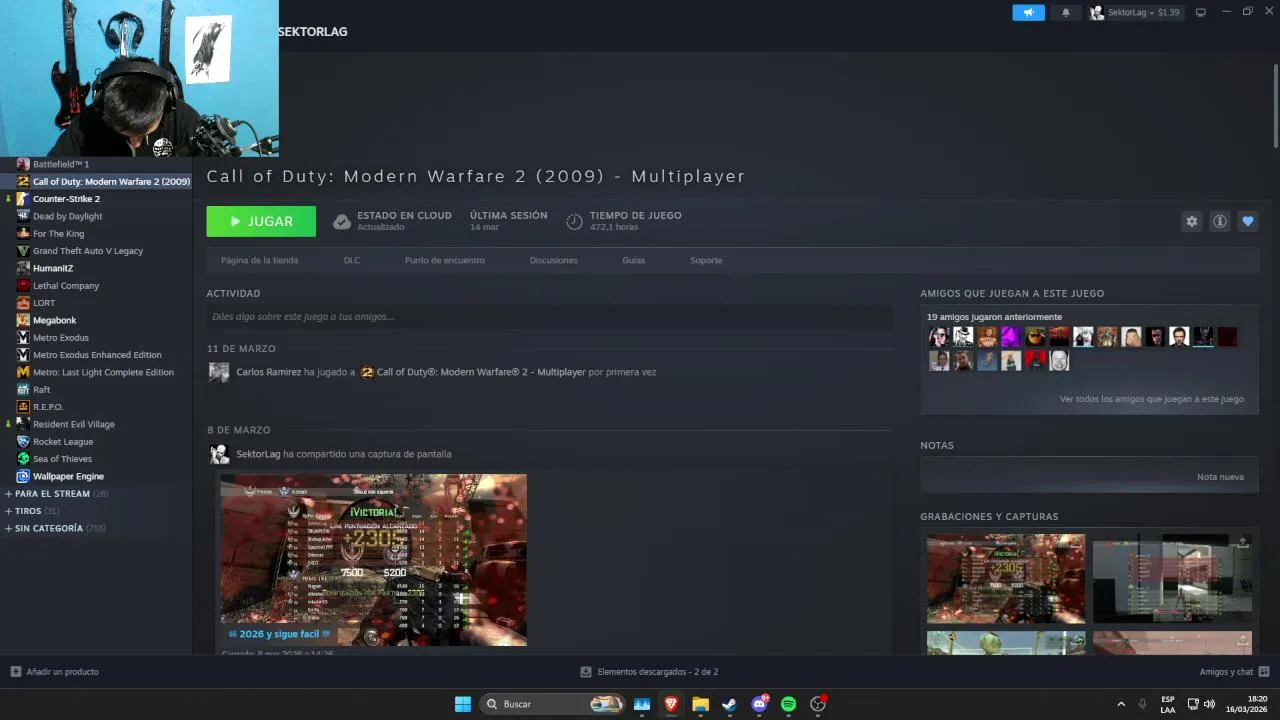The image size is (1280, 720).
Task: Click the Buscar taskbar search box
Action: tap(553, 704)
